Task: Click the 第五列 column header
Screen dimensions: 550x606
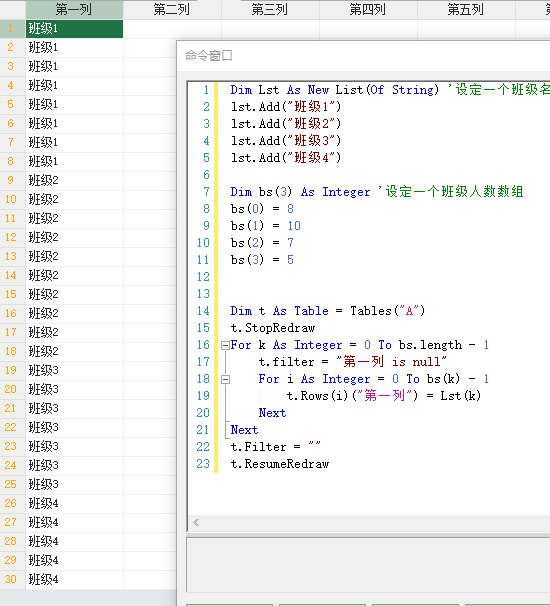Action: pos(466,9)
